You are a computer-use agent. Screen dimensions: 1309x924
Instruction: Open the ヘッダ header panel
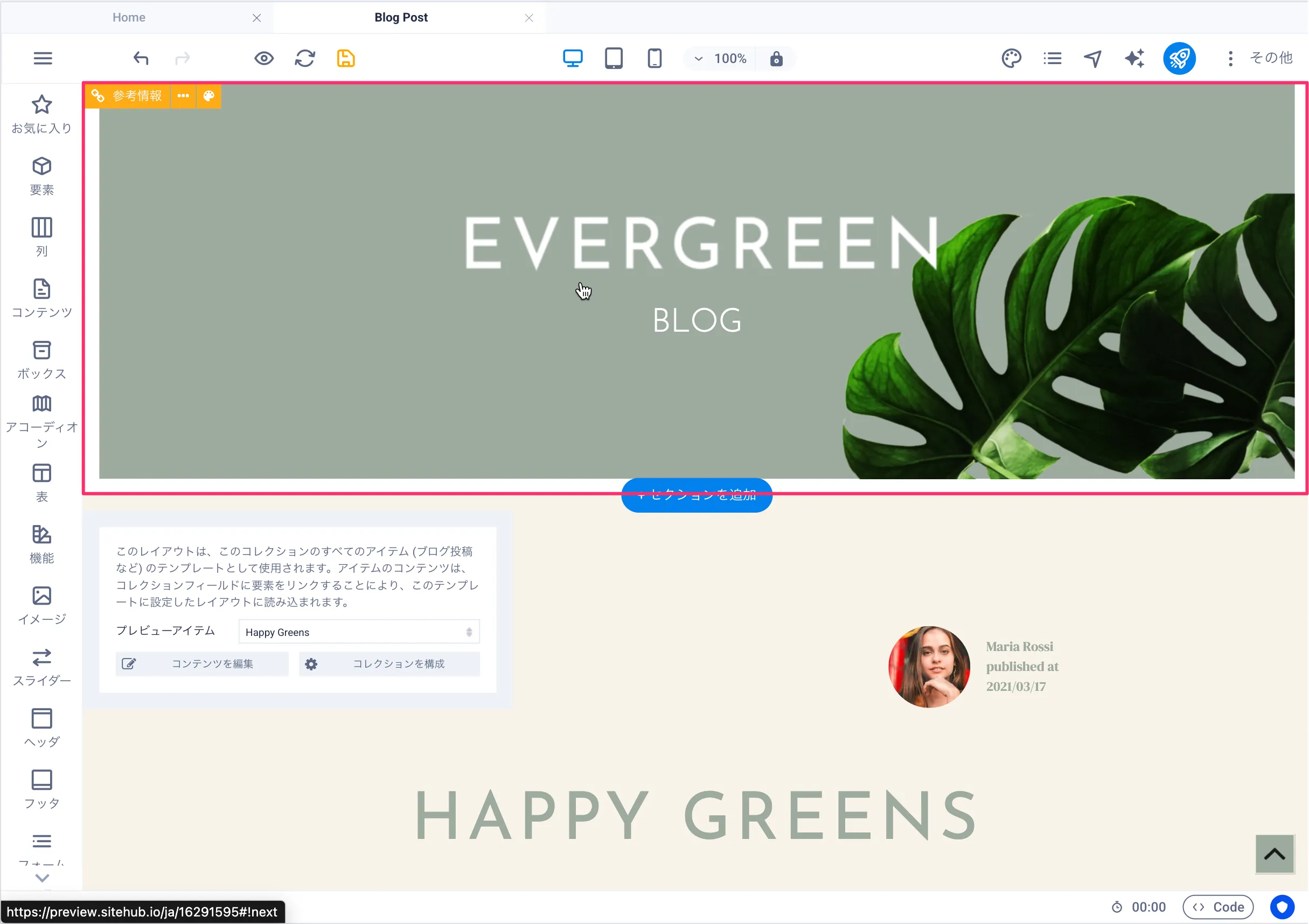pyautogui.click(x=41, y=729)
